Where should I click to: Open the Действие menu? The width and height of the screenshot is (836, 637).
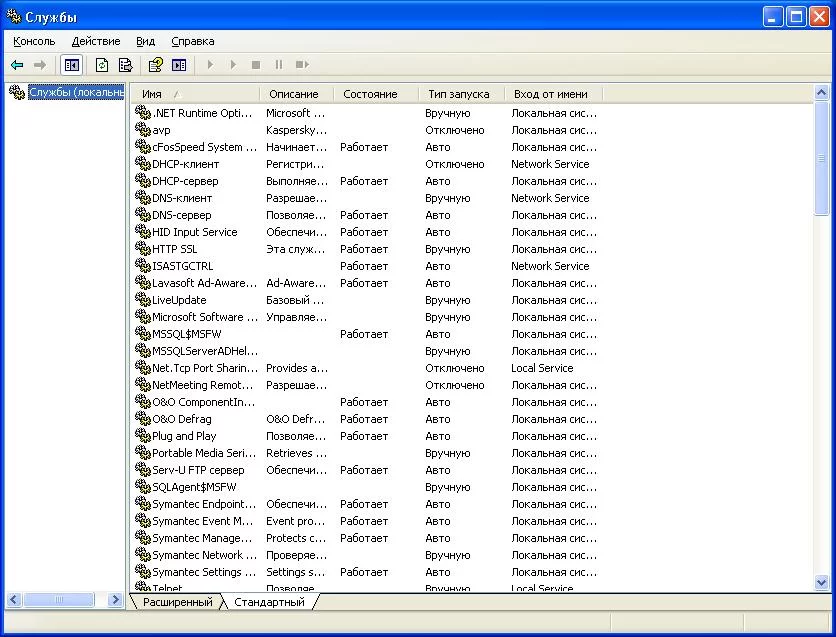(x=96, y=41)
